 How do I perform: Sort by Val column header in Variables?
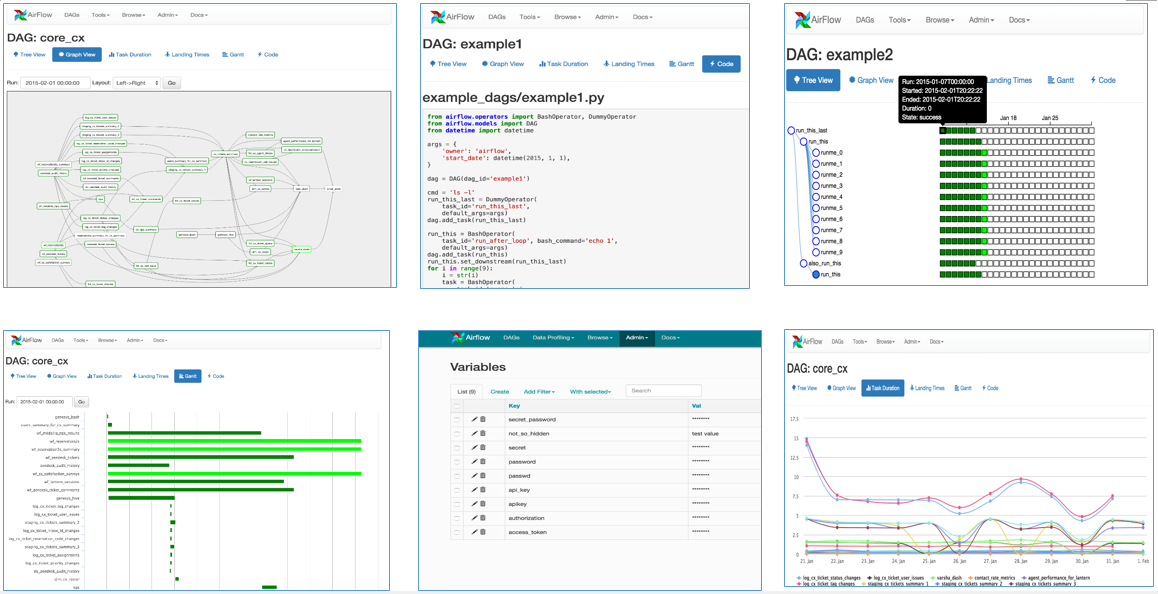point(696,406)
